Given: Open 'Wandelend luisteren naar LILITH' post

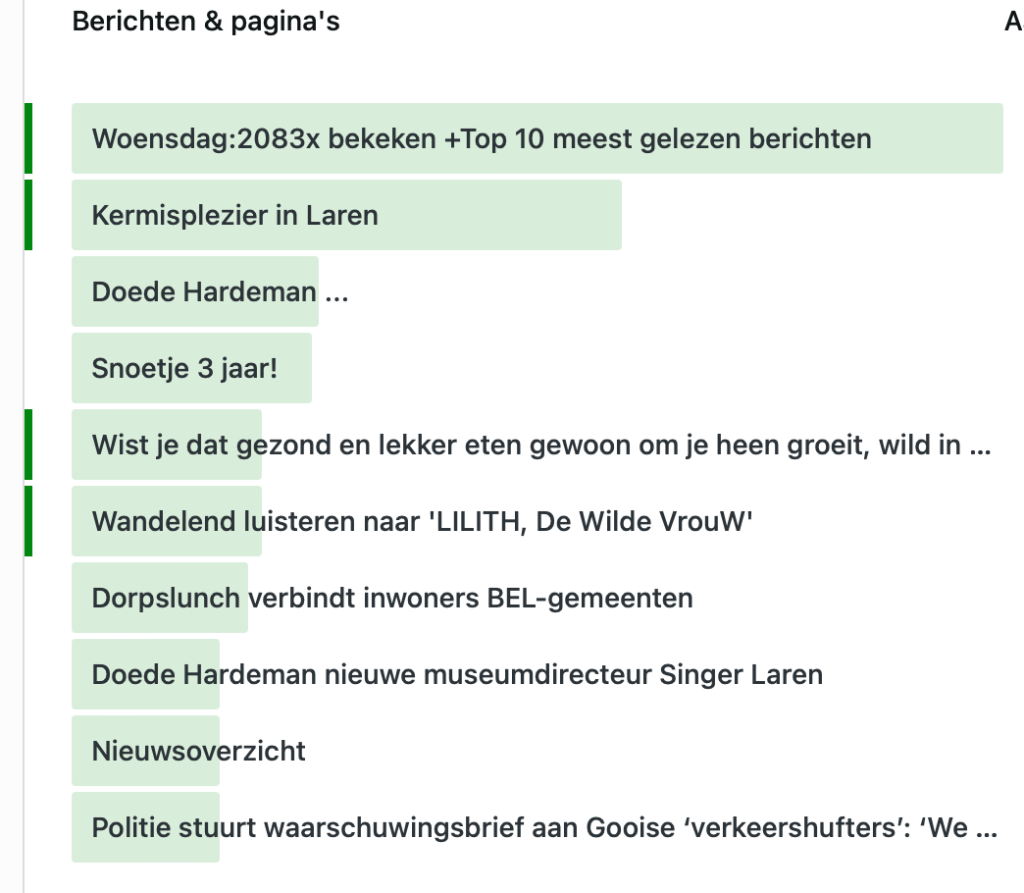Looking at the screenshot, I should [421, 522].
